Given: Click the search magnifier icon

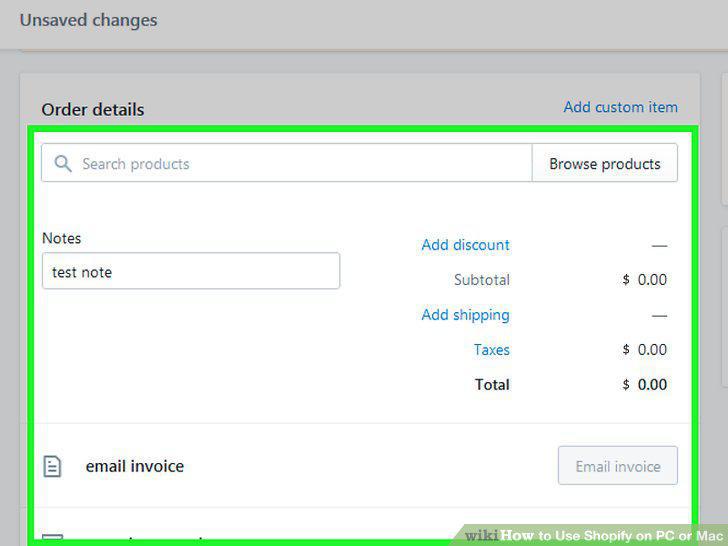Looking at the screenshot, I should pos(63,164).
